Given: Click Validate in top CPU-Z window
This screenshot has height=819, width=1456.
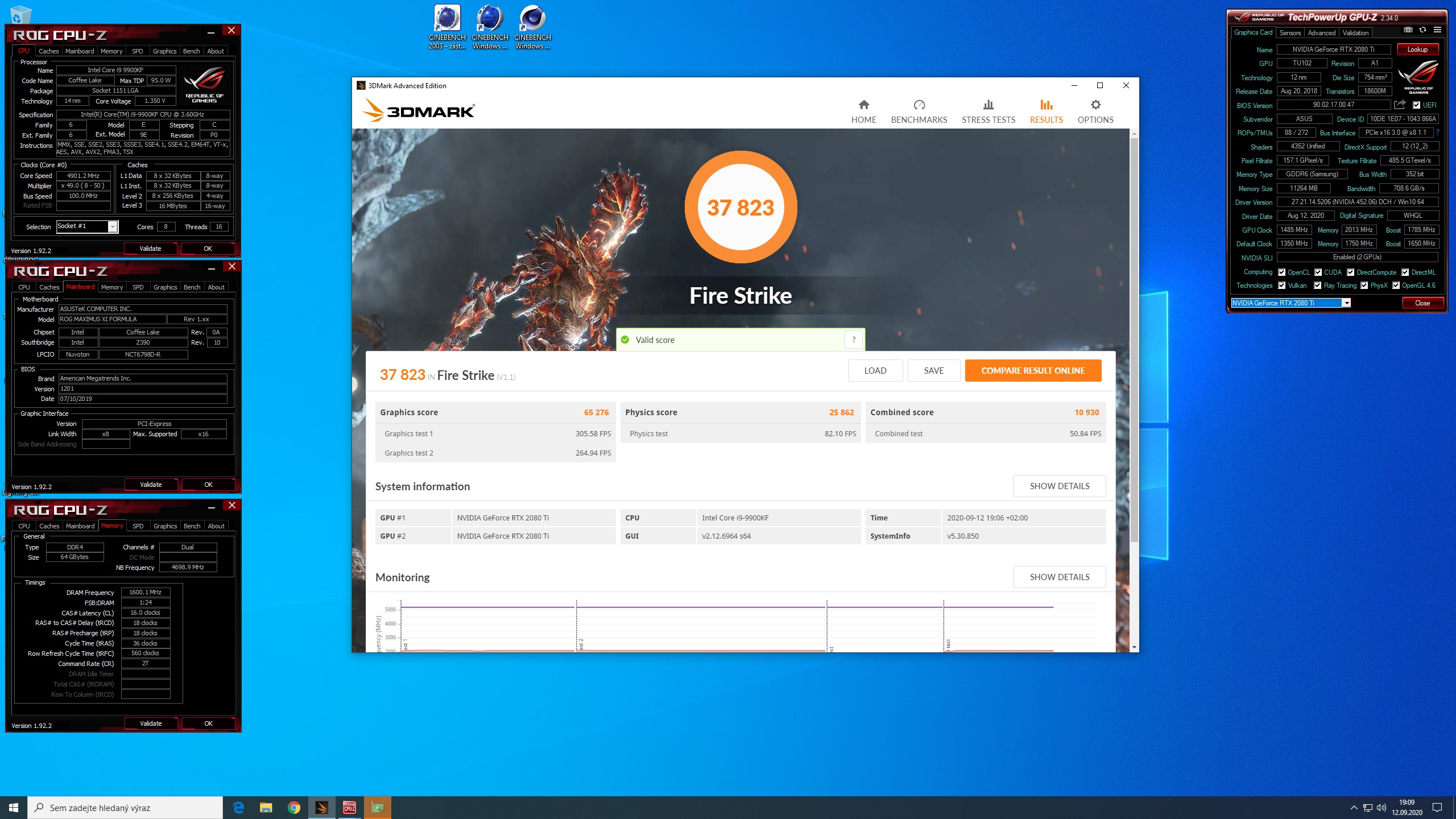Looking at the screenshot, I should 150,249.
